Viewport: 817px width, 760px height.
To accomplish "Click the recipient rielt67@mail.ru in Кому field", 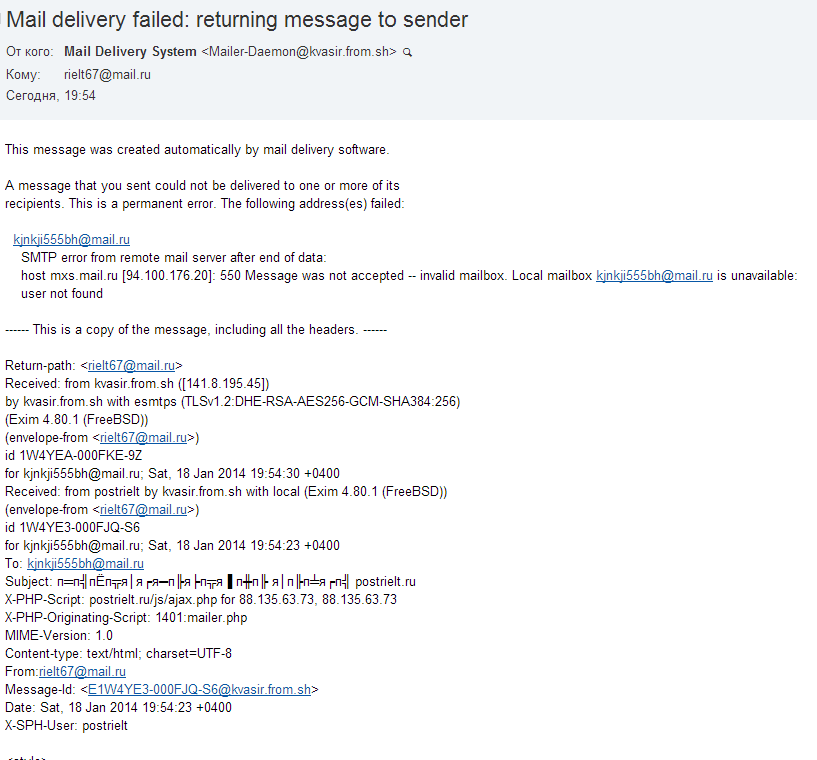I will 107,74.
